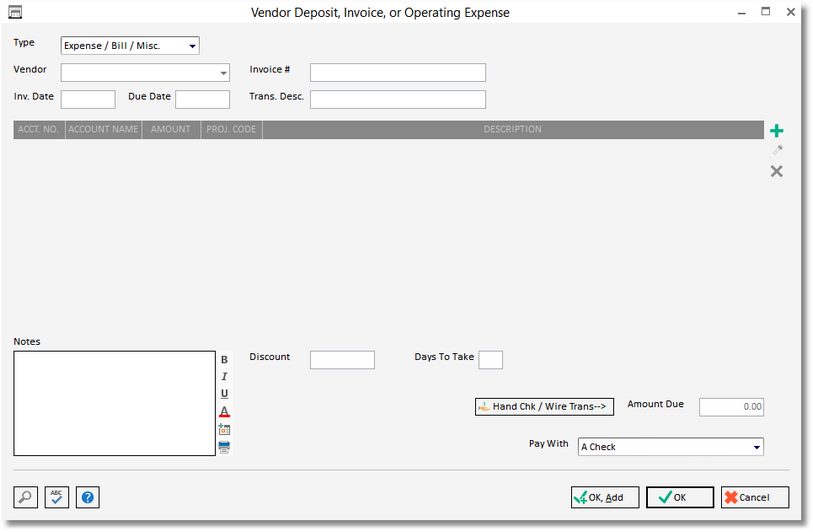Click the Discount field
Image resolution: width=813 pixels, height=532 pixels.
tap(342, 360)
